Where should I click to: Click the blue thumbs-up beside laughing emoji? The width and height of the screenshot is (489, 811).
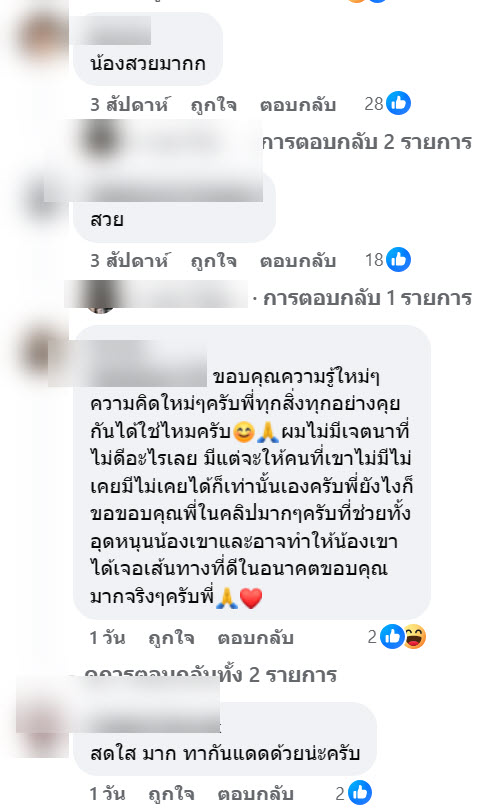point(392,637)
